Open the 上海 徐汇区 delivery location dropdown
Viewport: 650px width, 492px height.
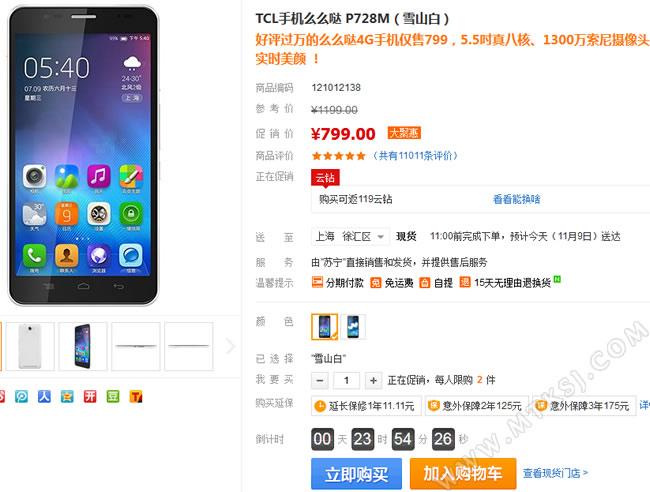pyautogui.click(x=350, y=237)
